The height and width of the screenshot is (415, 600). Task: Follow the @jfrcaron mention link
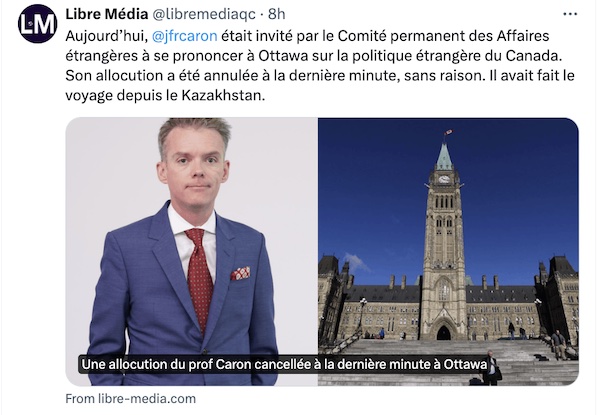pos(184,36)
